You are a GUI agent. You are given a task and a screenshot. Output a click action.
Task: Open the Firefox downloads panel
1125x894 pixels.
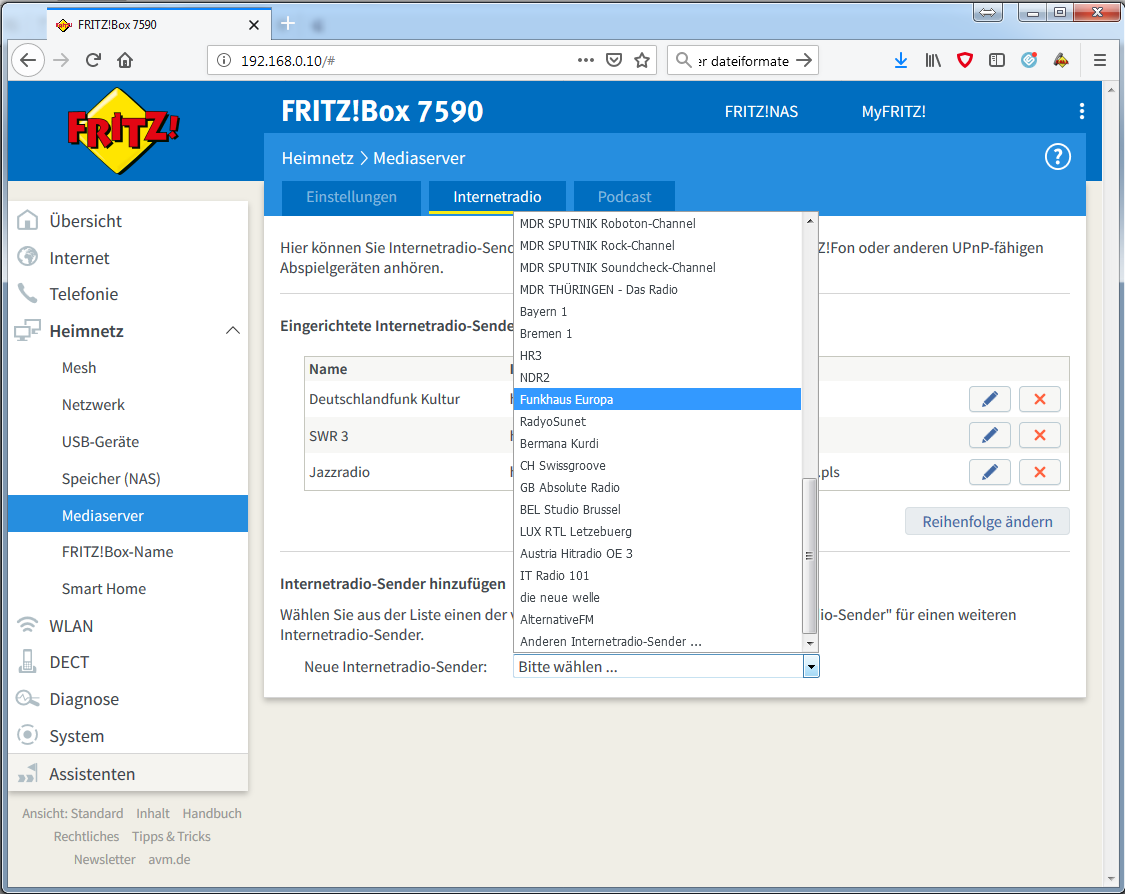pos(900,60)
